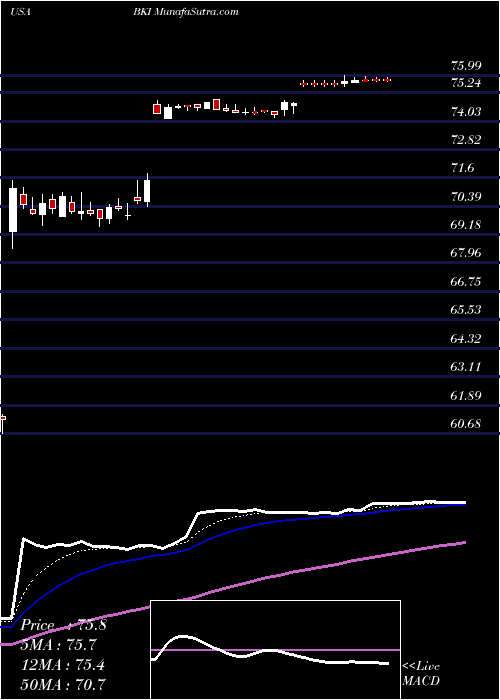Click the small red candle near 60.68 level
Image resolution: width=500 pixels, height=700 pixels.
pos(3,419)
